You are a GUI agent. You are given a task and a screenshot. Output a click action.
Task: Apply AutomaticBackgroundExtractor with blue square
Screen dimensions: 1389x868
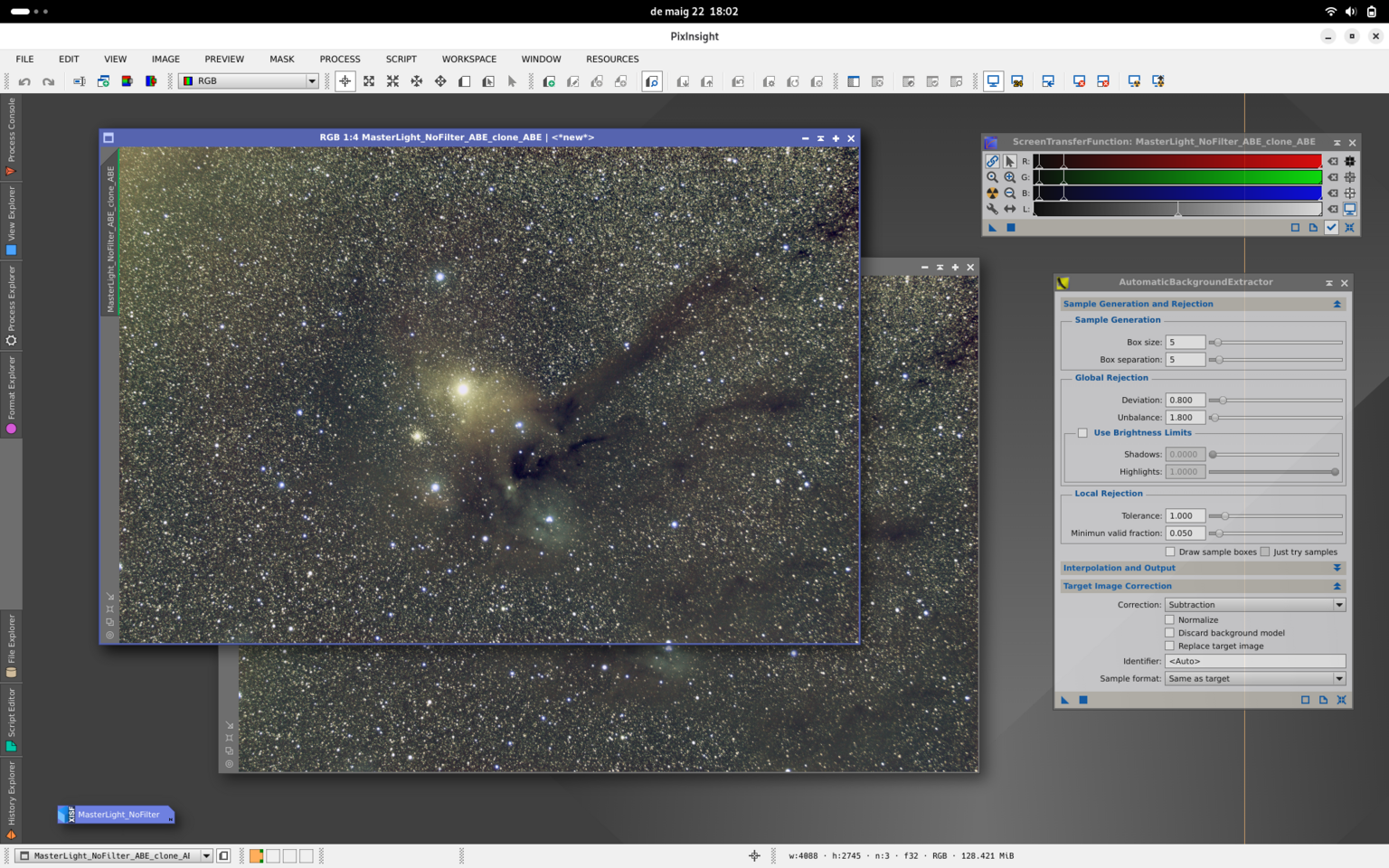(1083, 700)
